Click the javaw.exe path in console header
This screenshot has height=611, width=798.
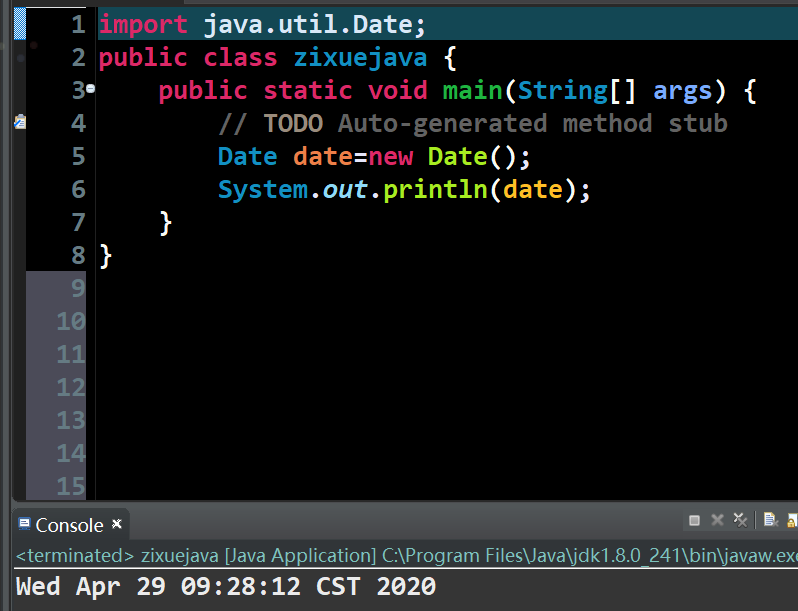tap(589, 556)
